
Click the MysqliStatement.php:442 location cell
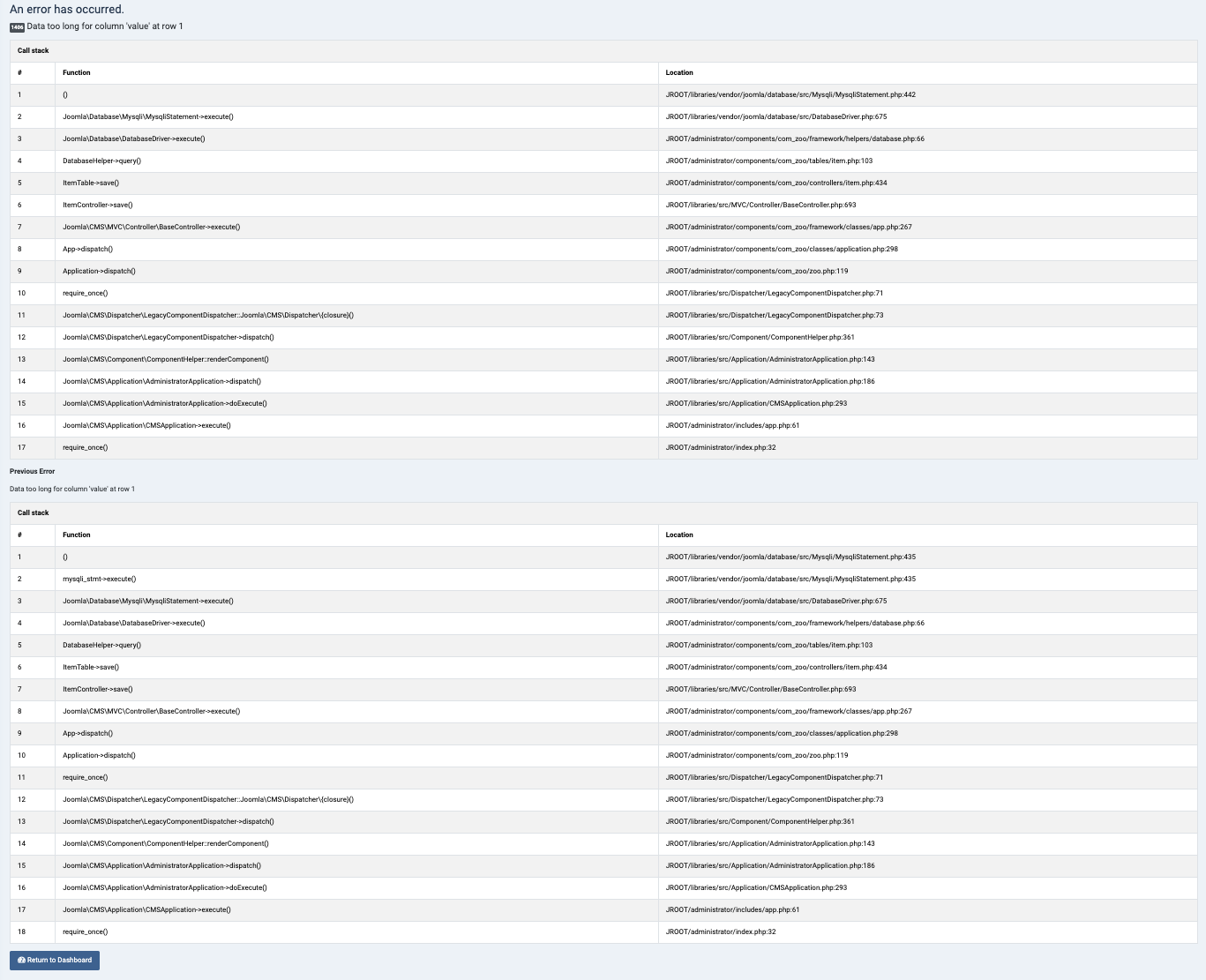pos(790,94)
